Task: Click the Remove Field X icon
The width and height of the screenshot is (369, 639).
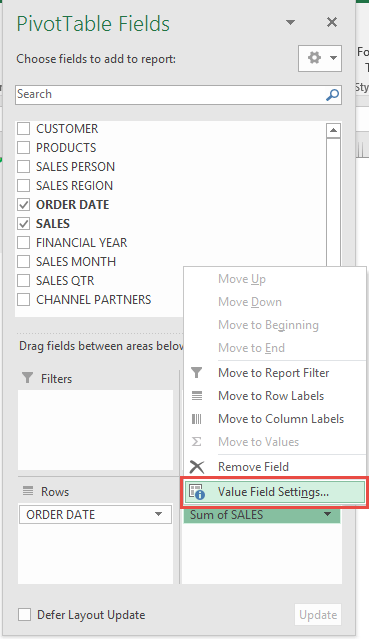Action: point(197,467)
